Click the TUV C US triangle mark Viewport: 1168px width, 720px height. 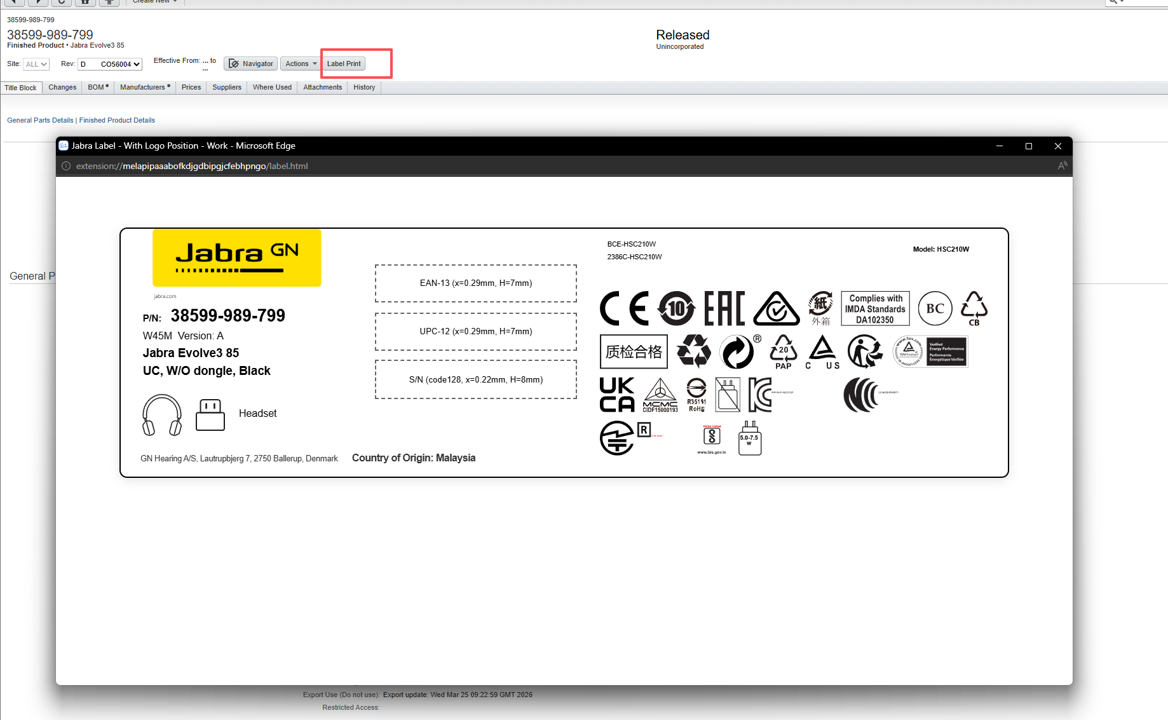[x=822, y=351]
